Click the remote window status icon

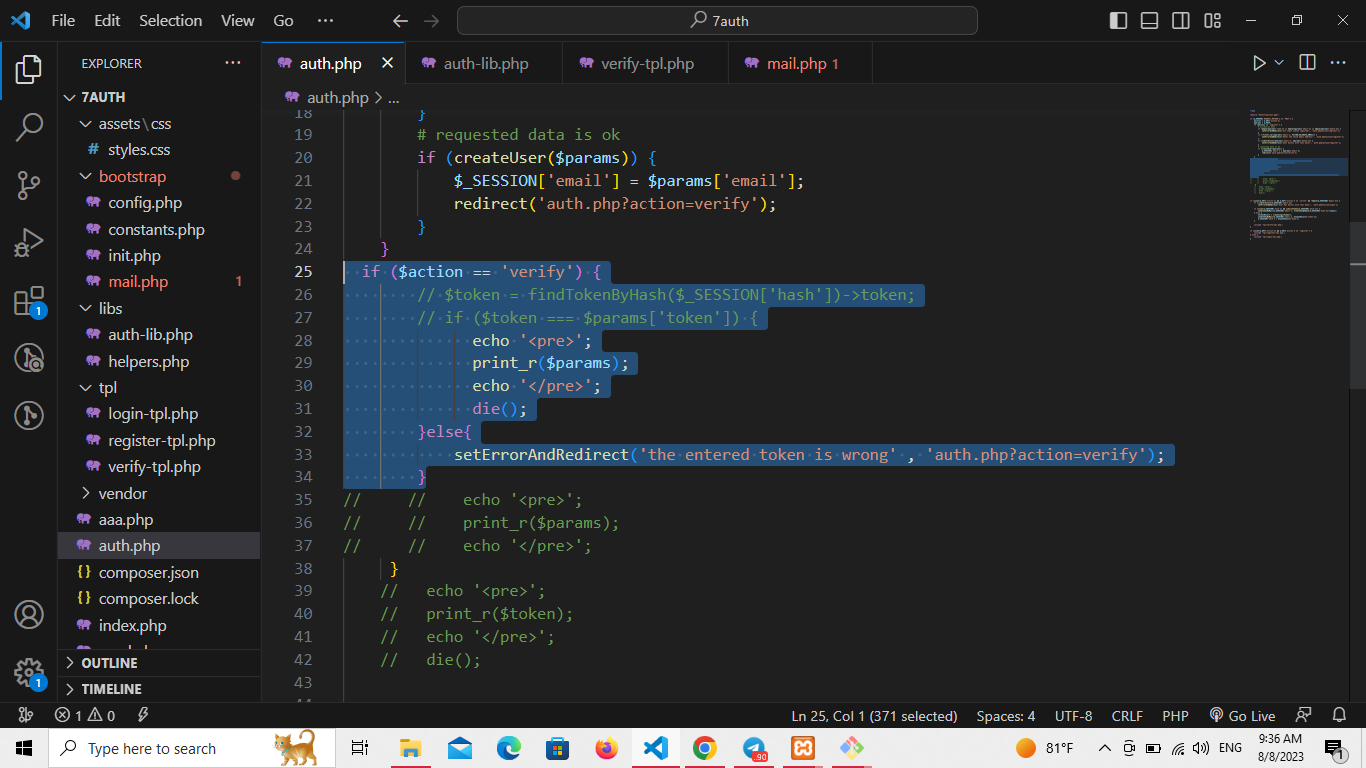pos(26,716)
